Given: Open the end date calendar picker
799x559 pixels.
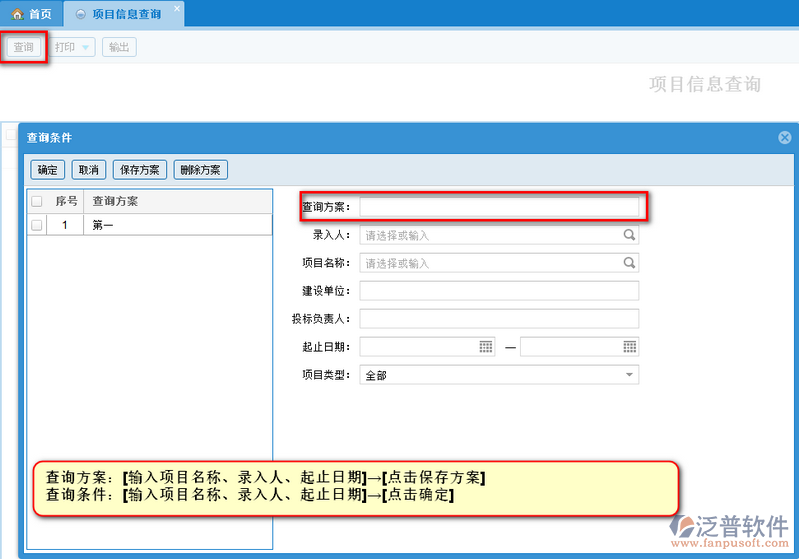Looking at the screenshot, I should pos(630,347).
